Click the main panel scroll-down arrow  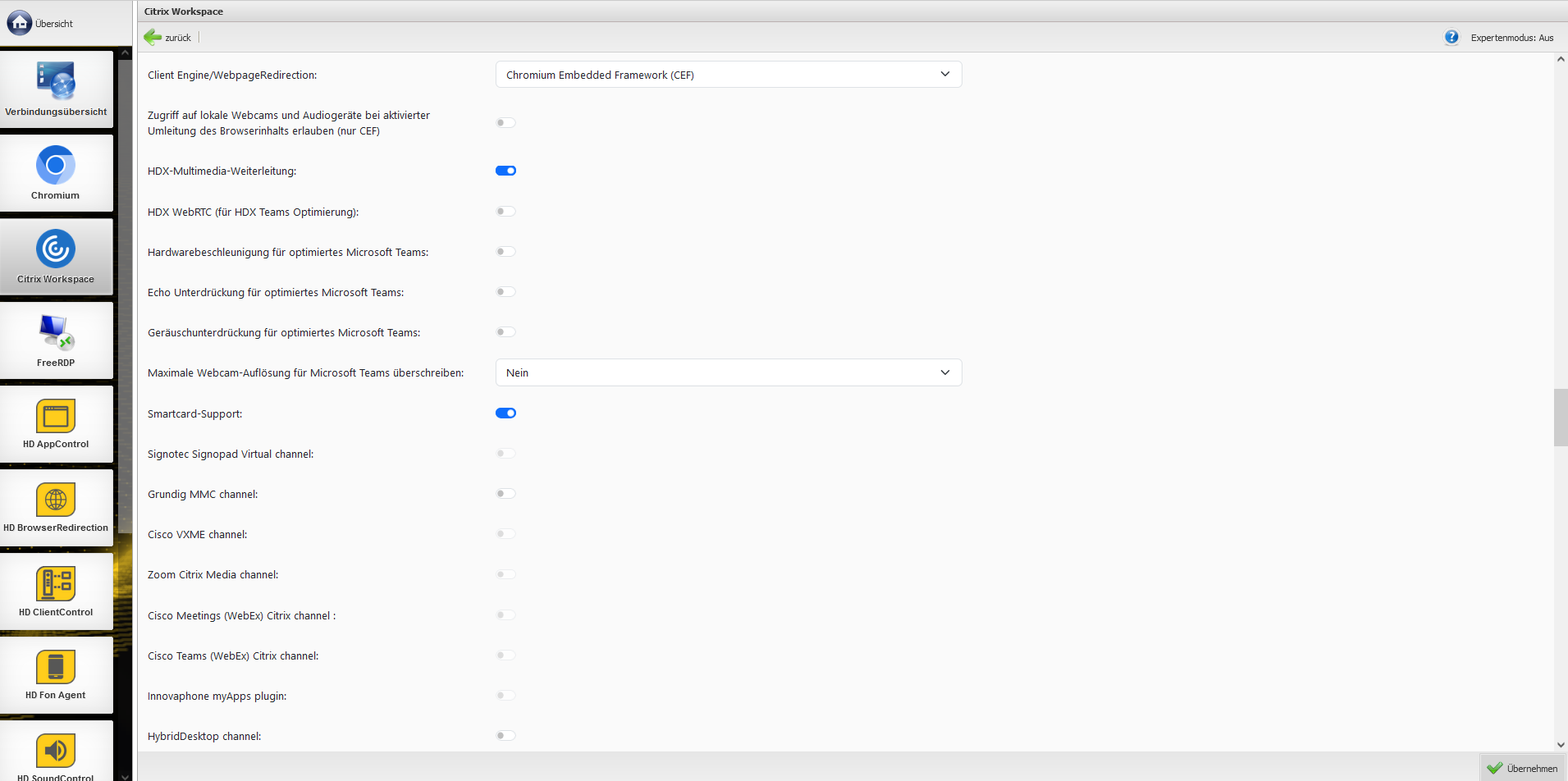click(1561, 745)
